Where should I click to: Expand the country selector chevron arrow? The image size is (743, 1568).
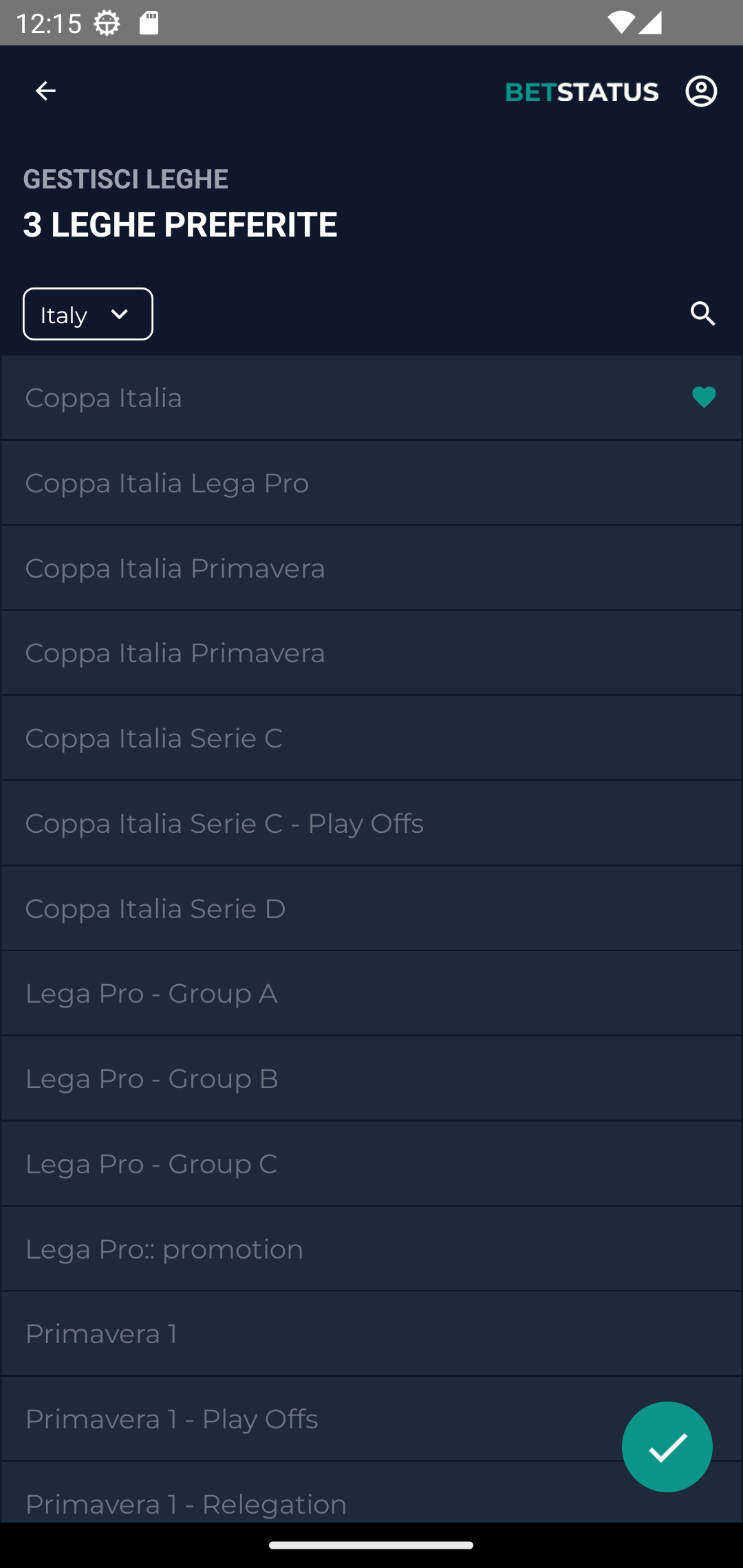point(120,314)
